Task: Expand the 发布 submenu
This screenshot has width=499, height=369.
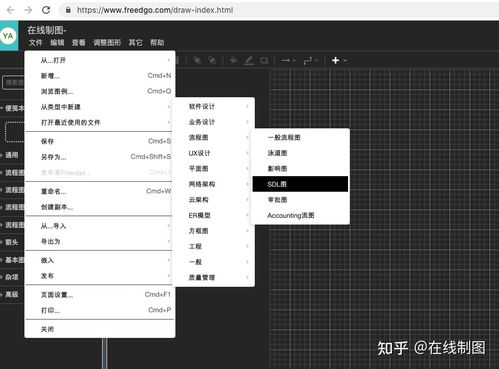Action: click(100, 276)
